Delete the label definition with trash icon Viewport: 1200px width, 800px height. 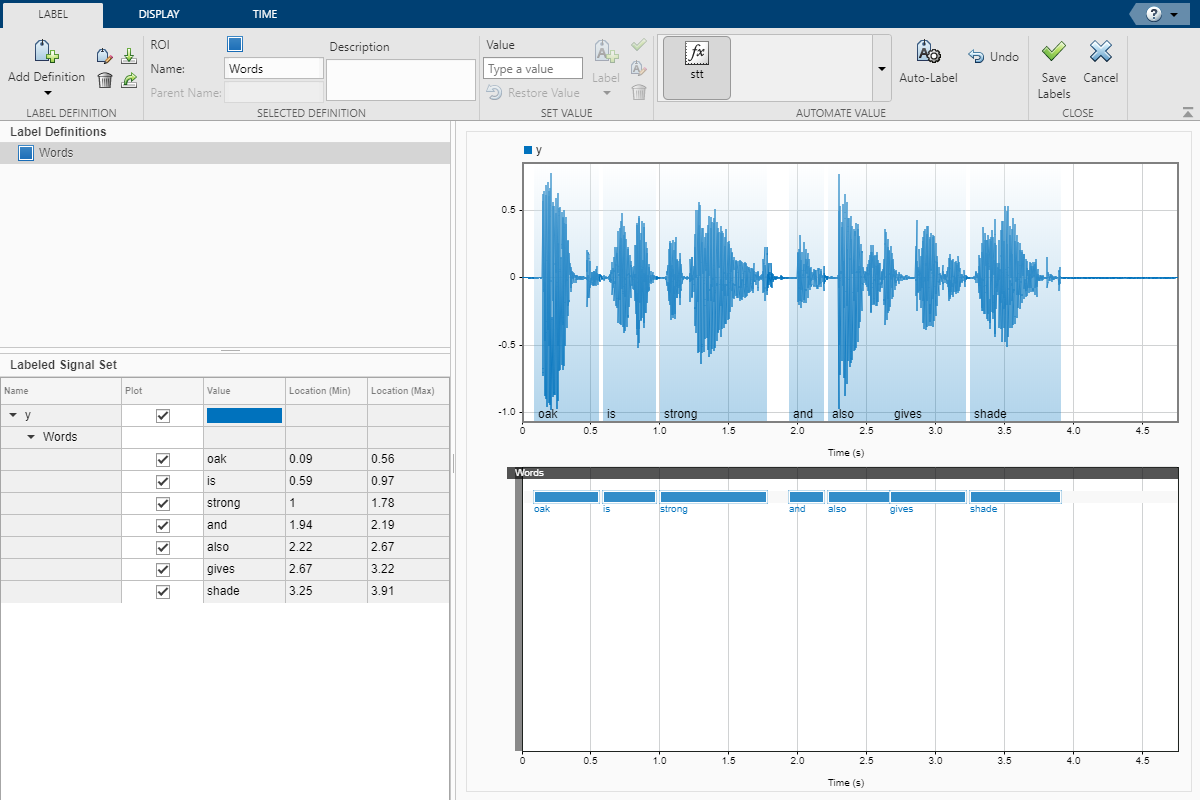pyautogui.click(x=105, y=80)
